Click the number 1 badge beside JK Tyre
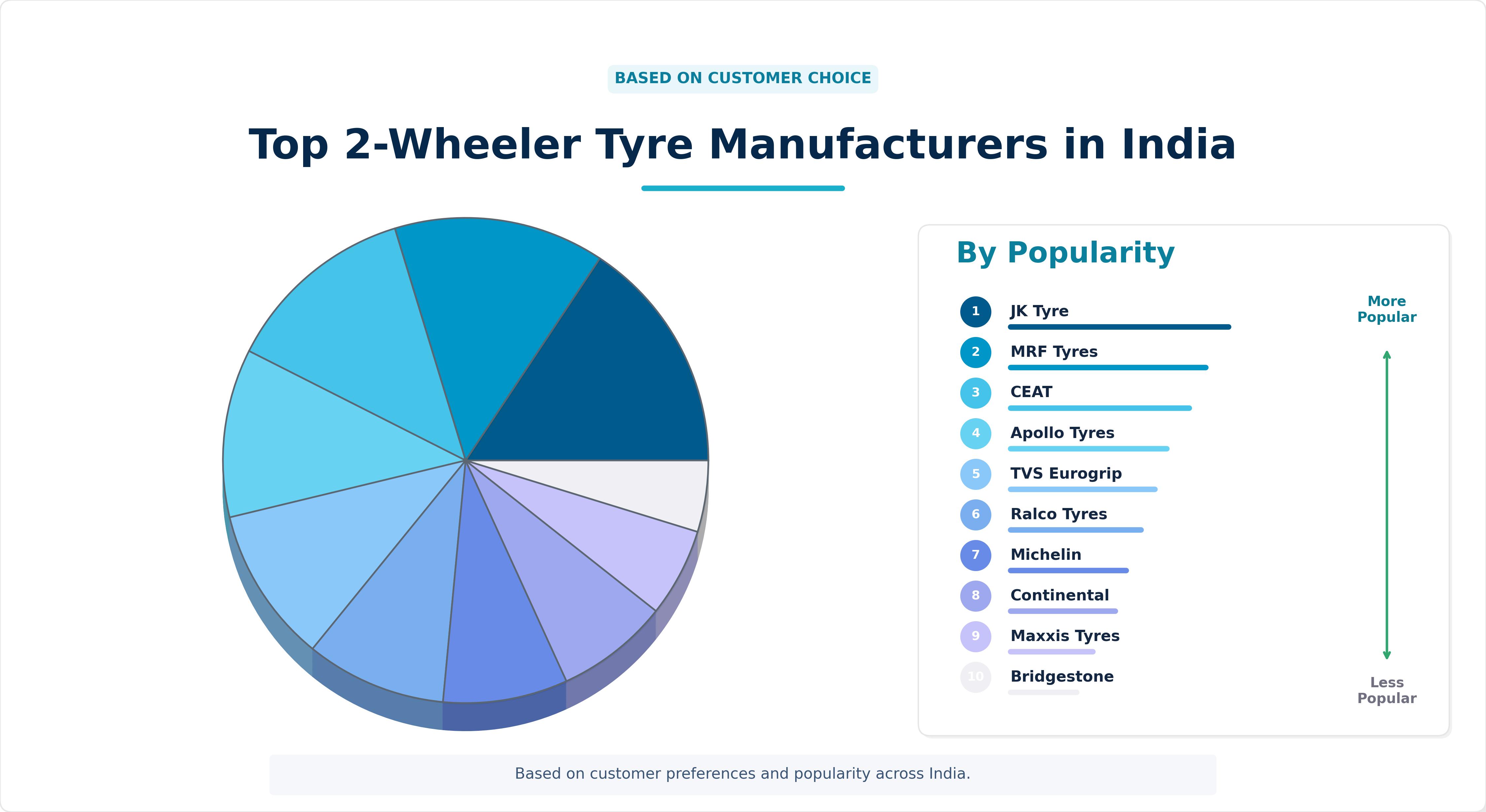 pos(975,312)
